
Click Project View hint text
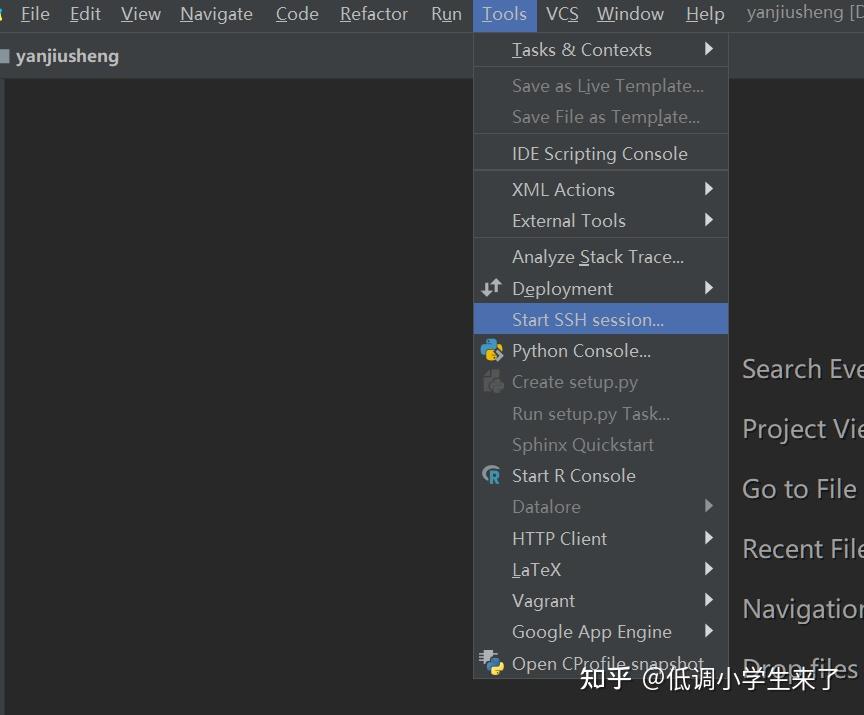803,429
